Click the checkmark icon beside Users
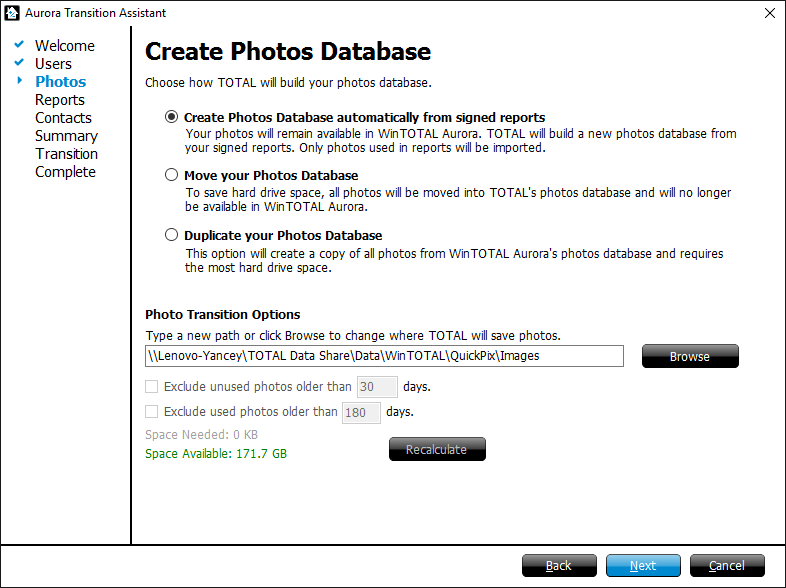 (19, 63)
